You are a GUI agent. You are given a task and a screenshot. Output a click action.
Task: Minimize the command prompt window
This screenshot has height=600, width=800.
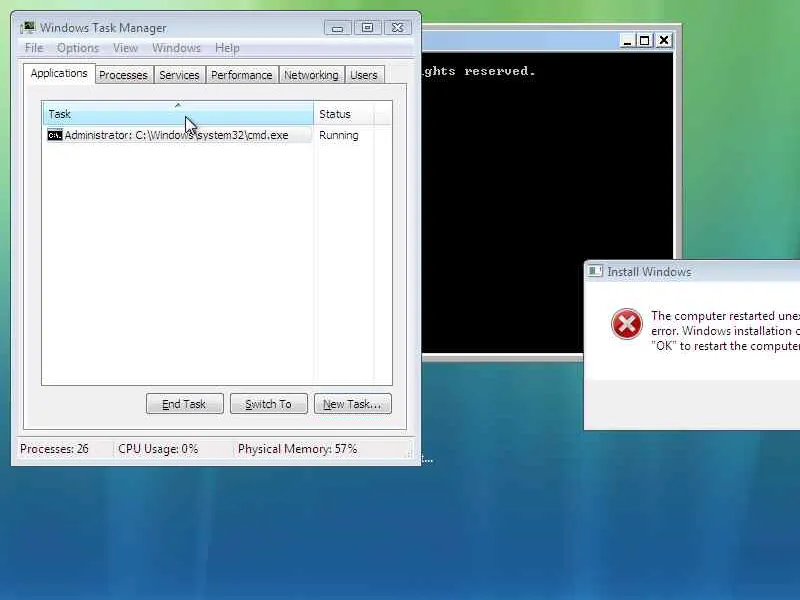pos(627,40)
